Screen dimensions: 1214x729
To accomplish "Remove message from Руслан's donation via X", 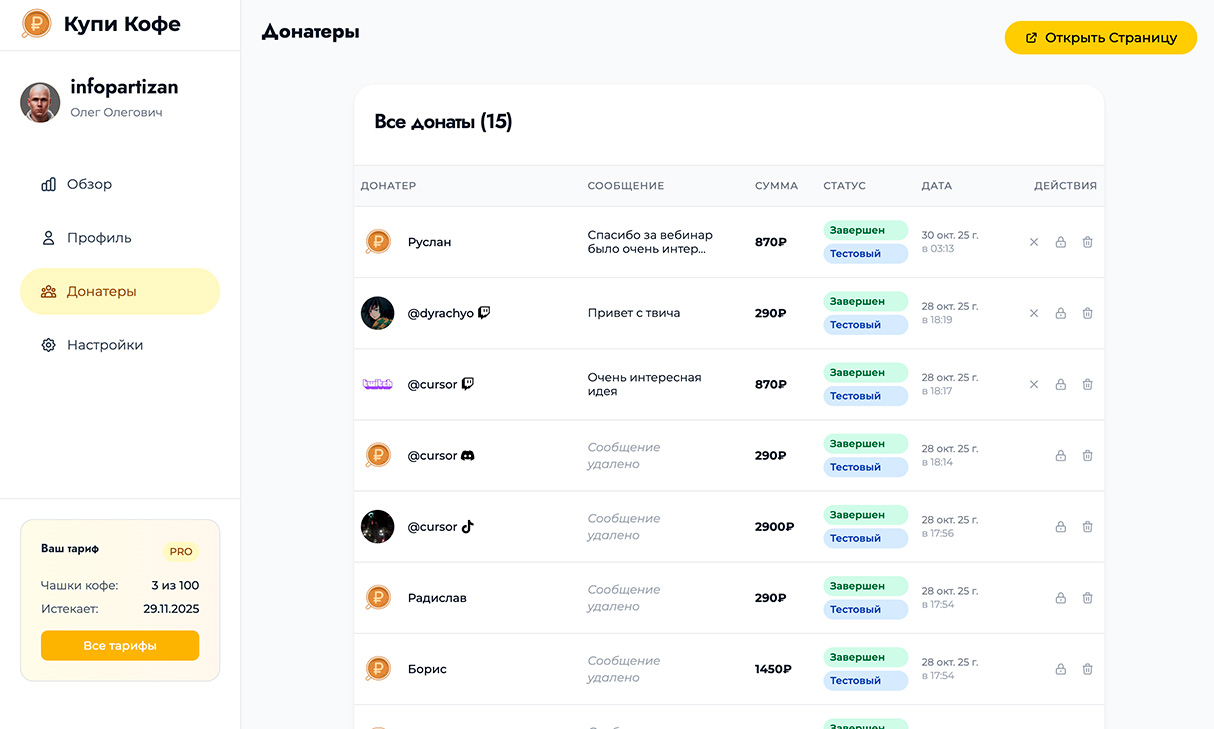I will [x=1034, y=242].
